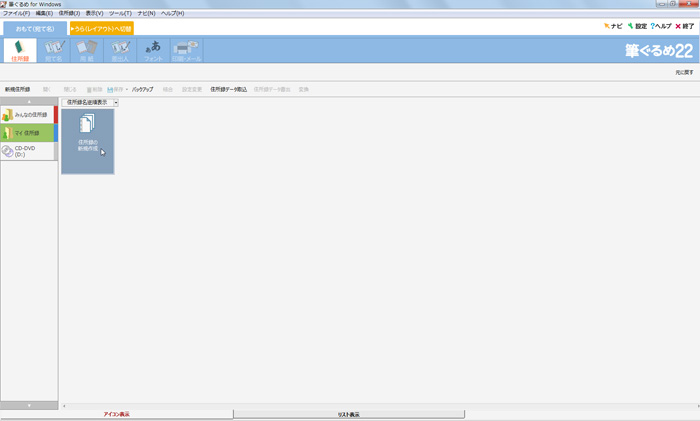This screenshot has height=421, width=700.
Task: Click the ヘルプ help icon at top-right
Action: 661,26
